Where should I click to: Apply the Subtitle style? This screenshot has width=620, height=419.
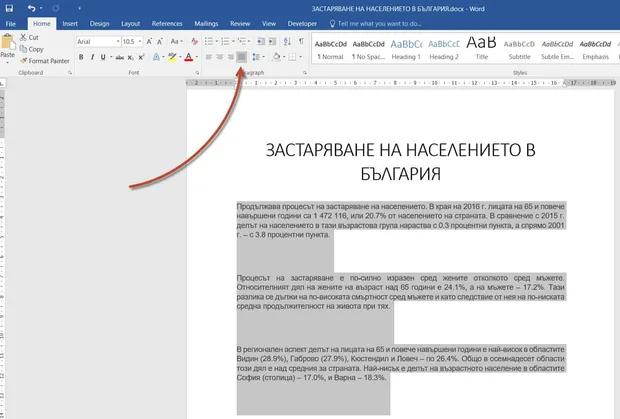click(519, 49)
